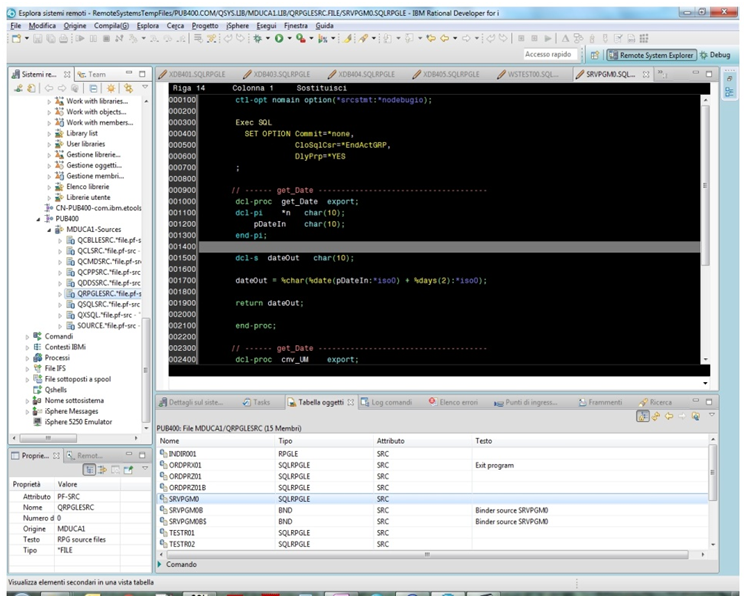Viewport: 746px width, 598px height.
Task: Close the Tabella oggetti tab
Action: 351,402
